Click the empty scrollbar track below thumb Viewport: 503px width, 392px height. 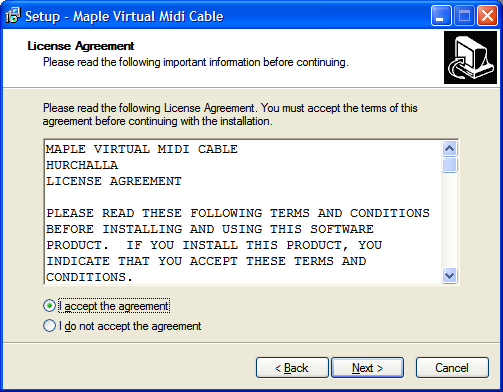tap(449, 220)
